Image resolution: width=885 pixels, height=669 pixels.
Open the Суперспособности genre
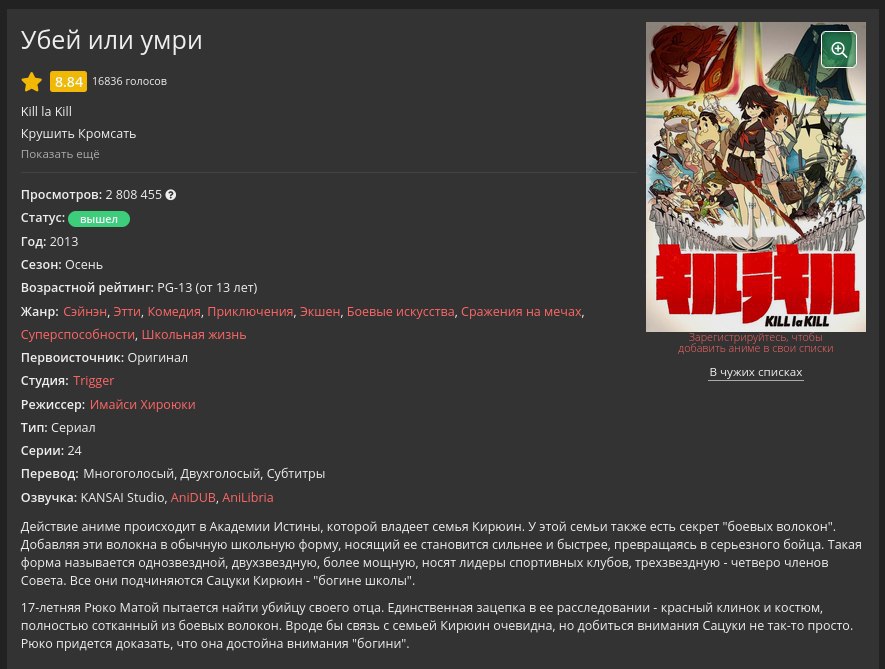pyautogui.click(x=78, y=335)
